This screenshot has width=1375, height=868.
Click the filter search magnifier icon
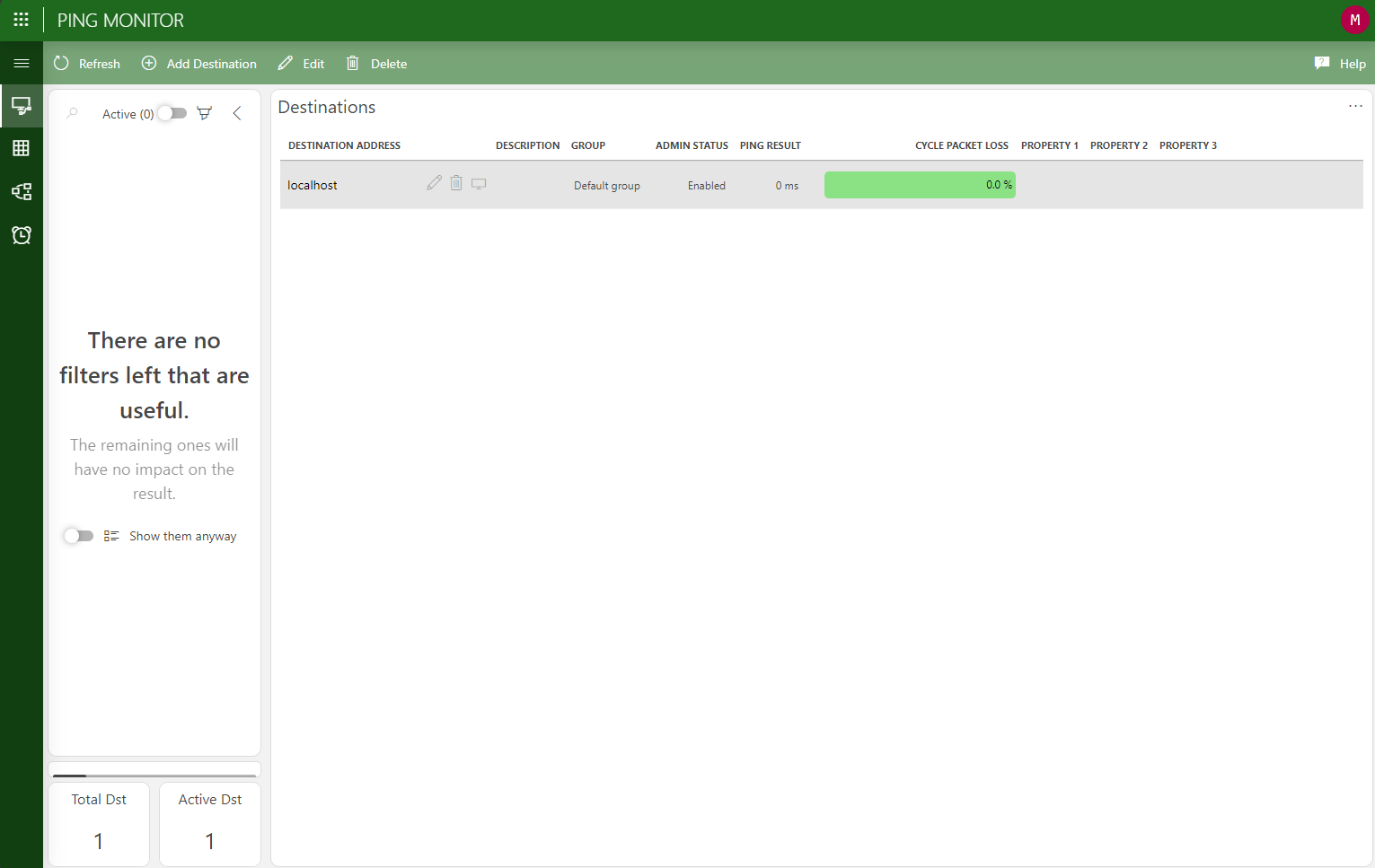point(73,113)
